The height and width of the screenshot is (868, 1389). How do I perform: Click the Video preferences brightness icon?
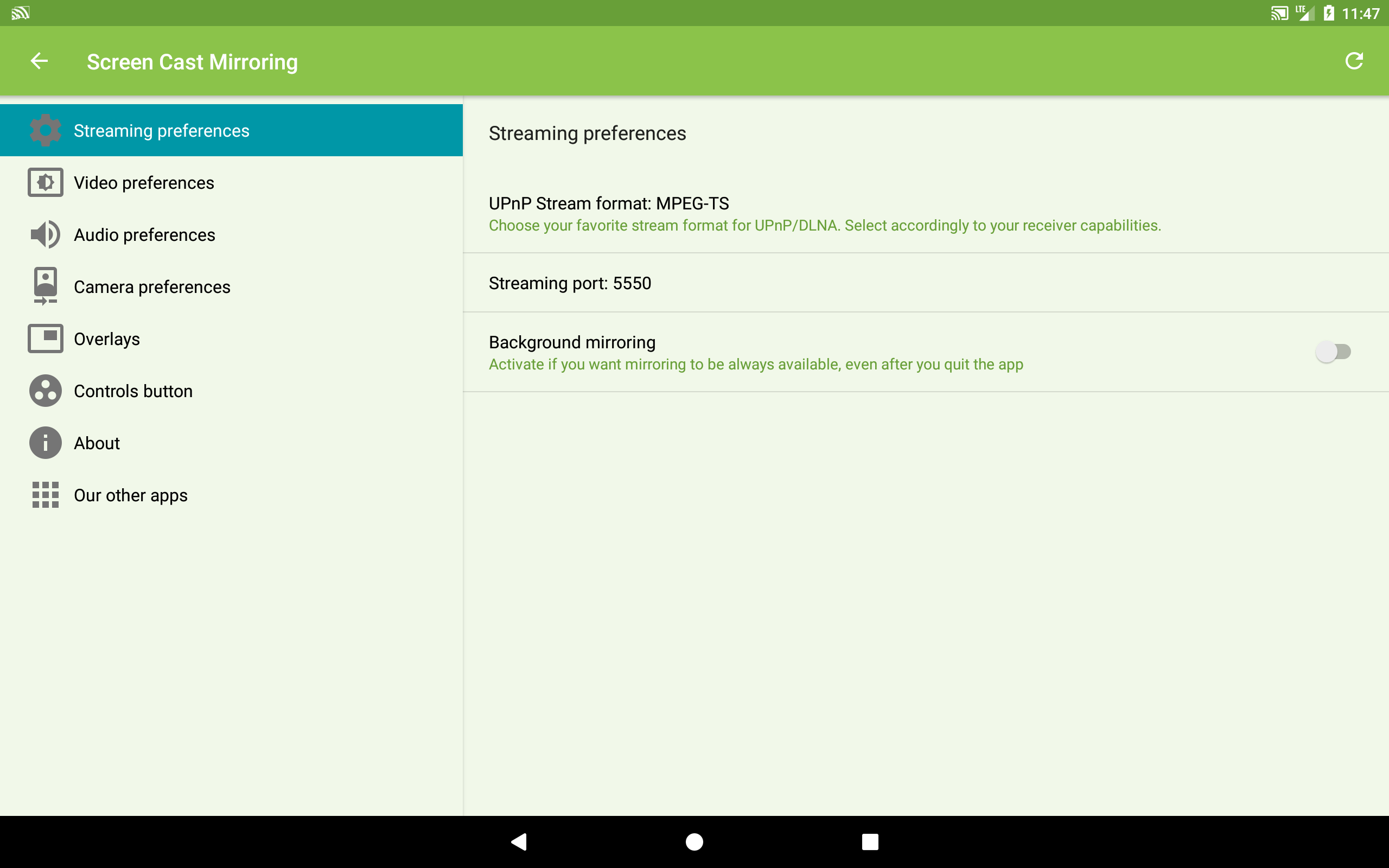tap(46, 183)
